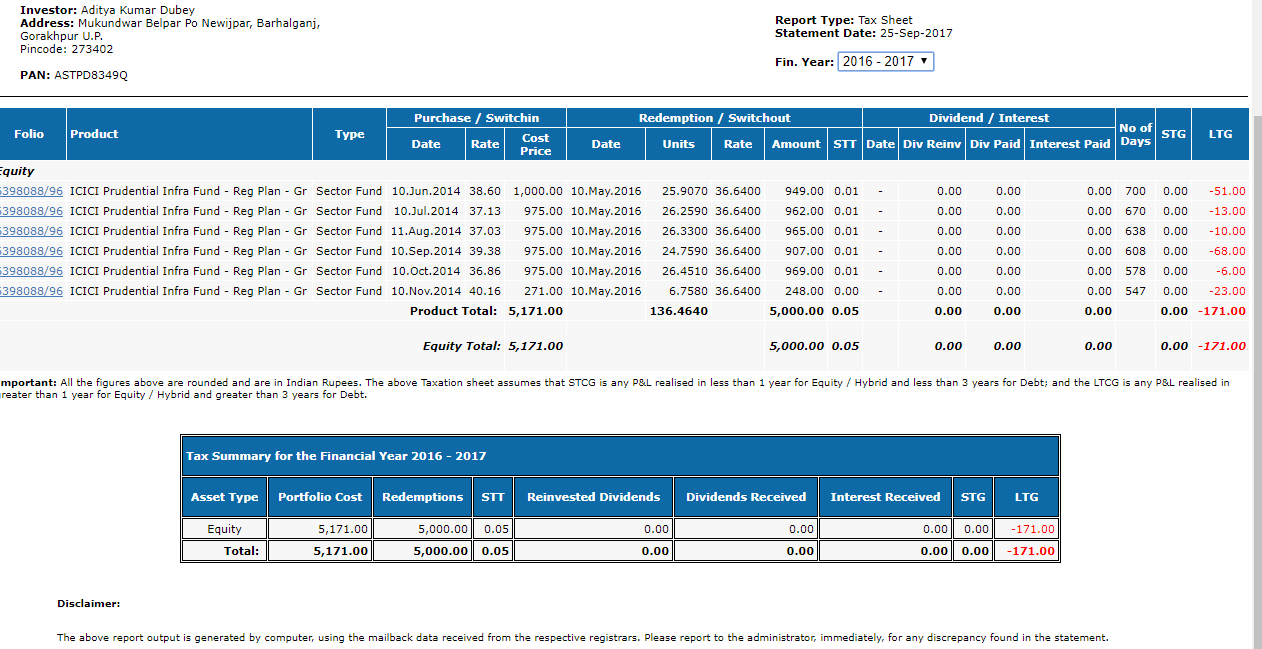Click the Dividends Received summary header
The height and width of the screenshot is (649, 1262).
(x=746, y=497)
